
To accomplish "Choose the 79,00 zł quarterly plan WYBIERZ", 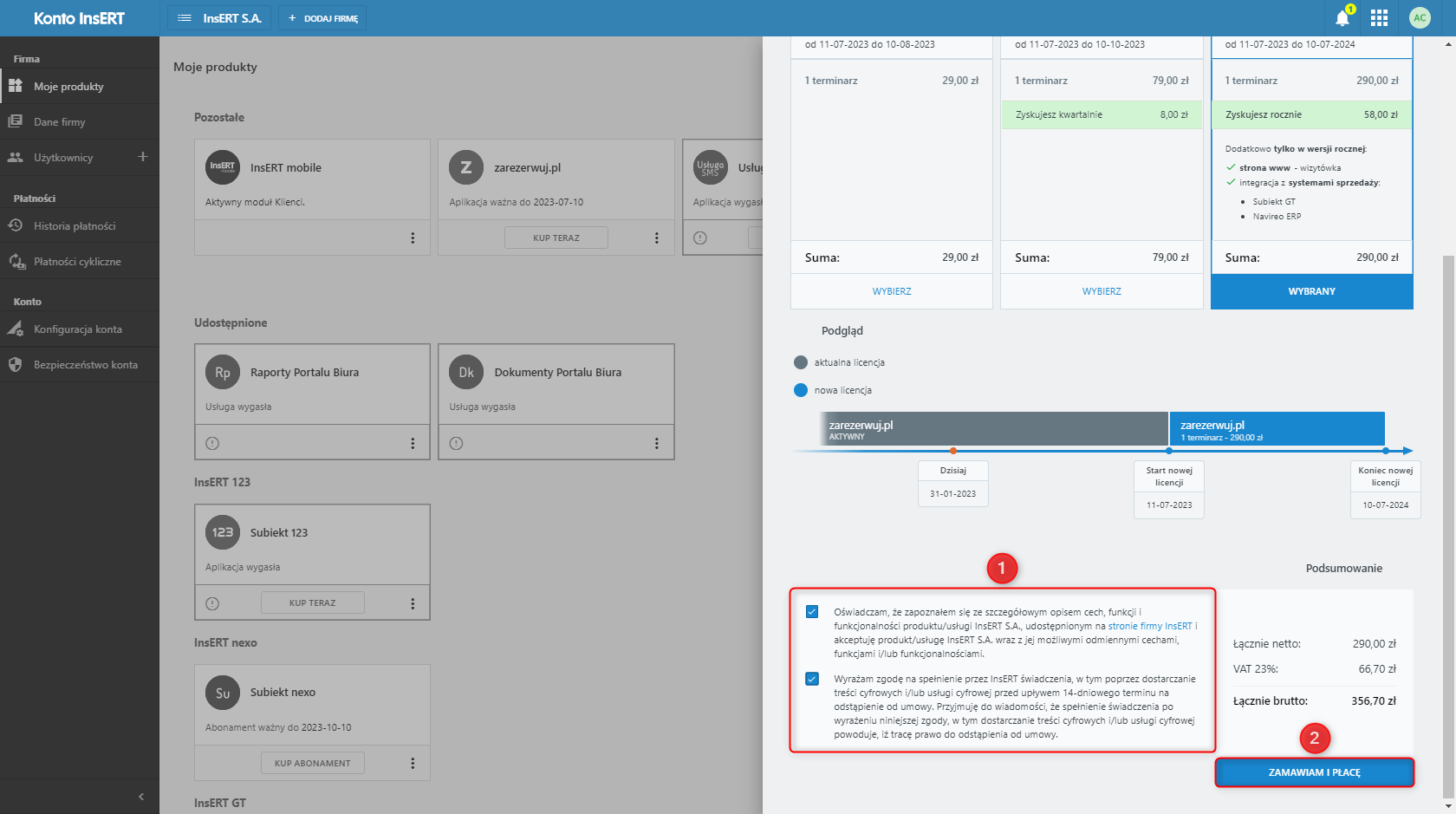I will click(1102, 291).
